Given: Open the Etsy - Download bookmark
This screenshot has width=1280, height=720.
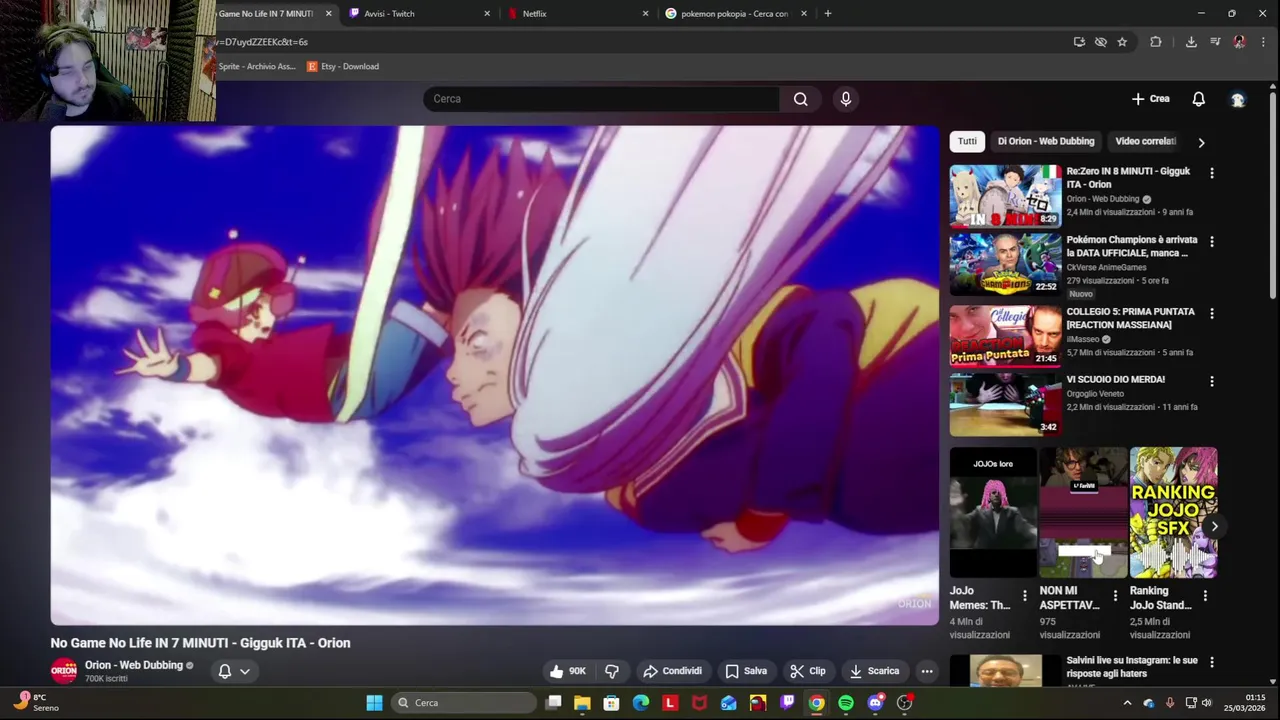Looking at the screenshot, I should (x=343, y=67).
